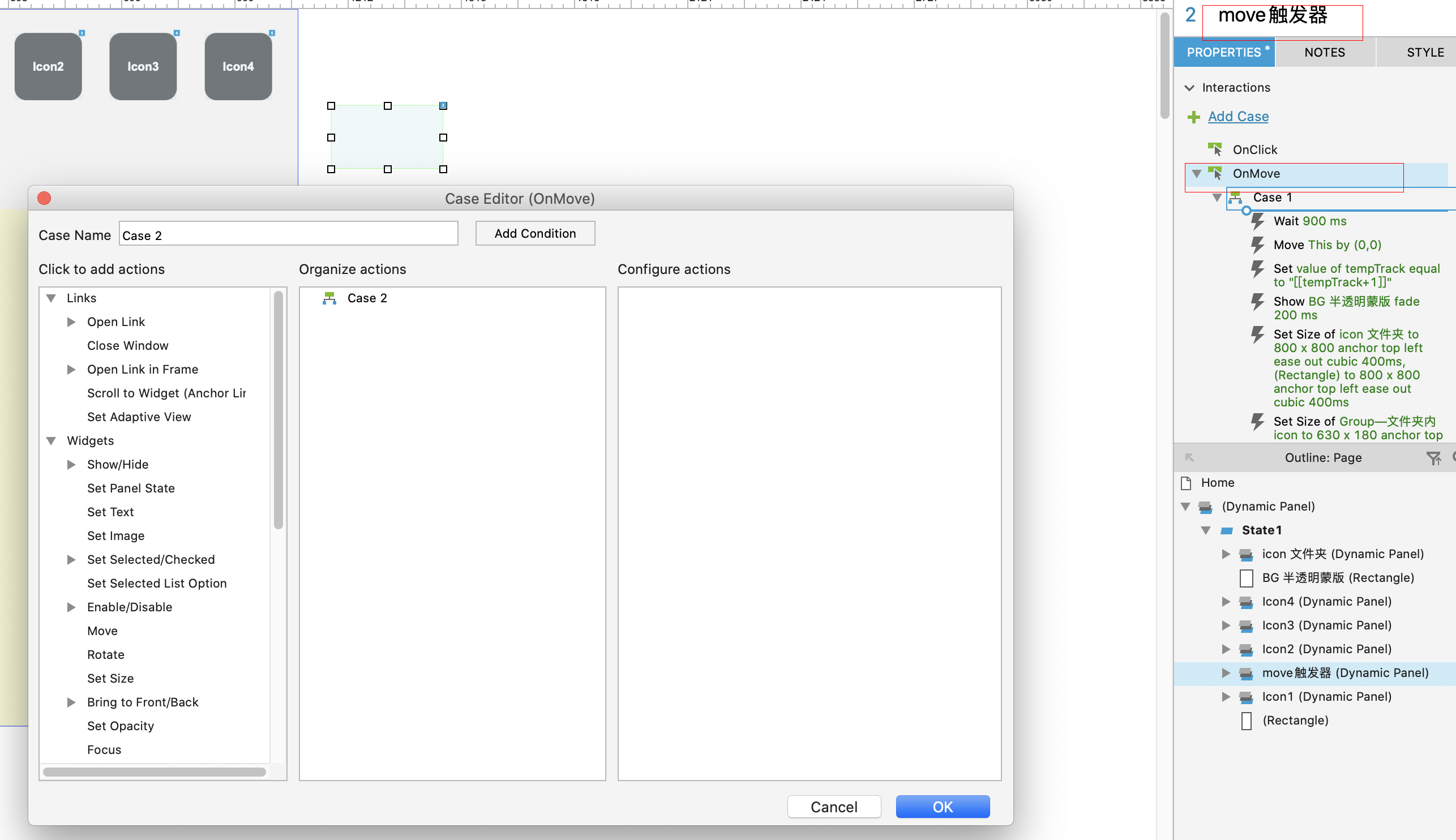The width and height of the screenshot is (1456, 840).
Task: Confirm the case with OK button
Action: (943, 807)
